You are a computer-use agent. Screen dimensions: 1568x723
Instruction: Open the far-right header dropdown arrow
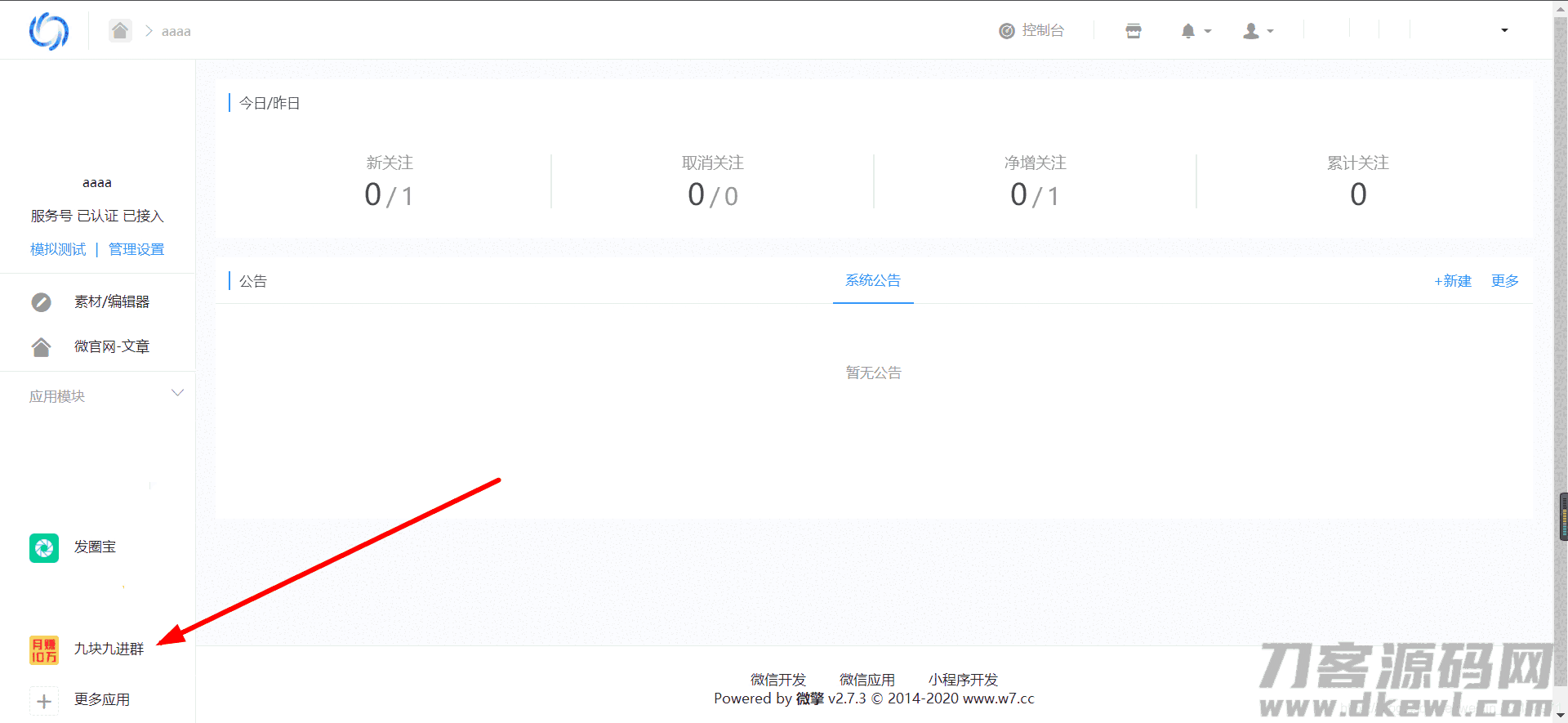tap(1504, 30)
